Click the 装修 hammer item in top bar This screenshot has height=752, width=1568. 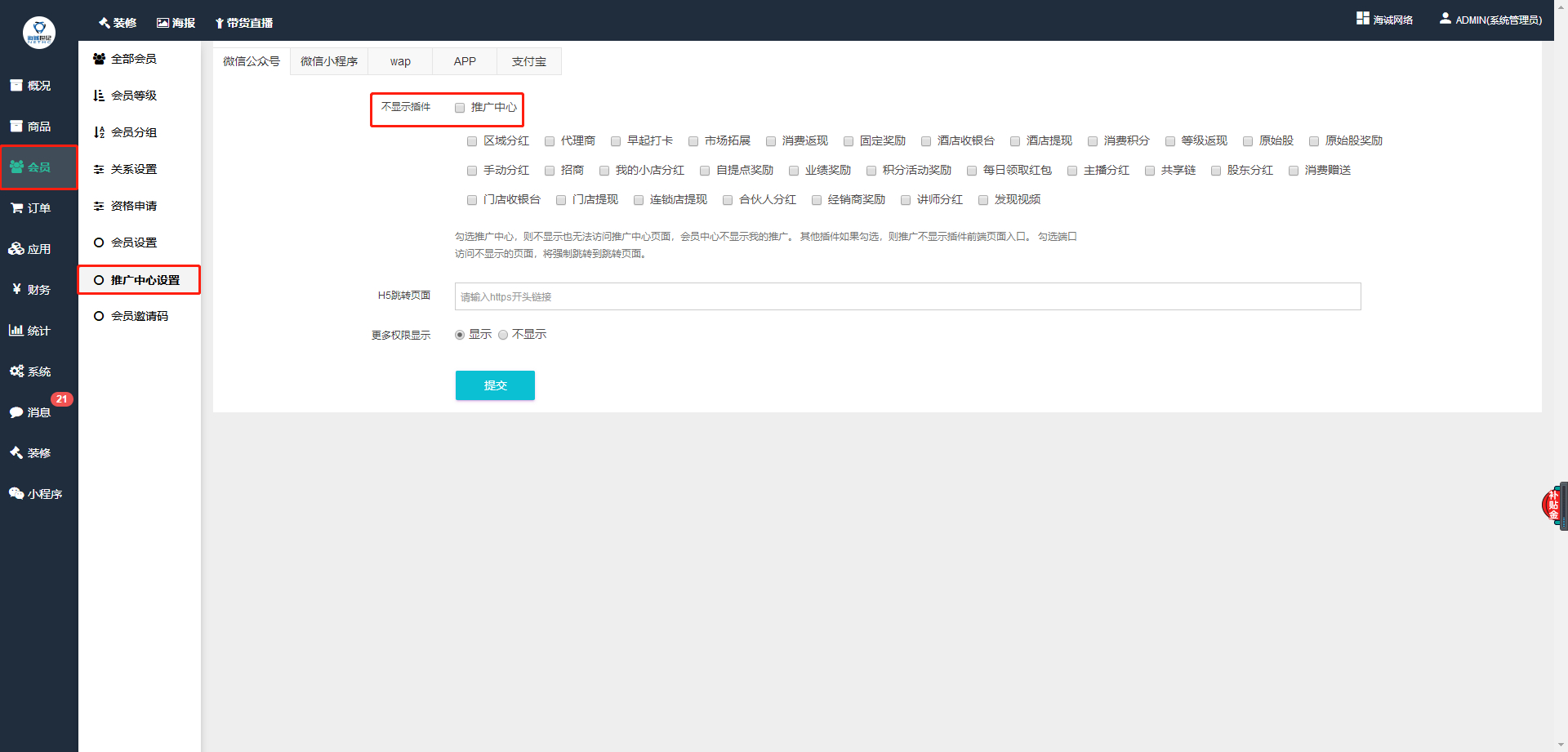tap(118, 23)
